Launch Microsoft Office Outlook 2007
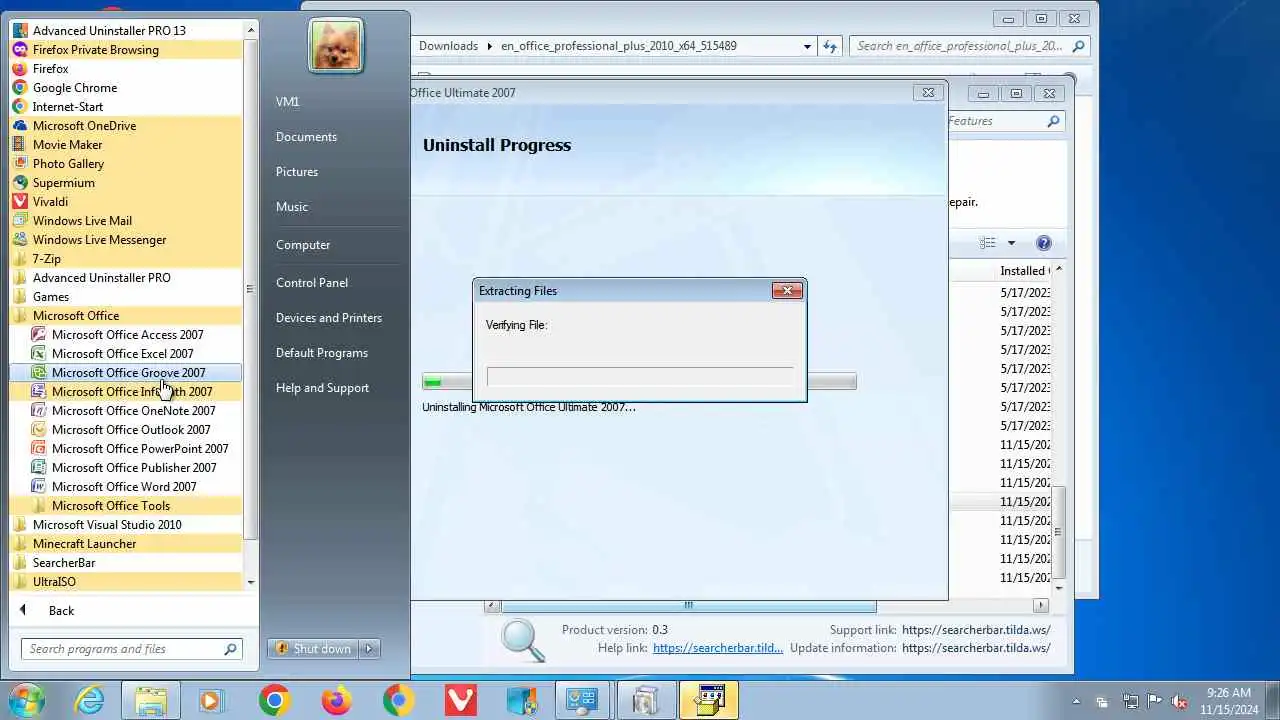Screen dimensions: 1280x720 click(126, 429)
